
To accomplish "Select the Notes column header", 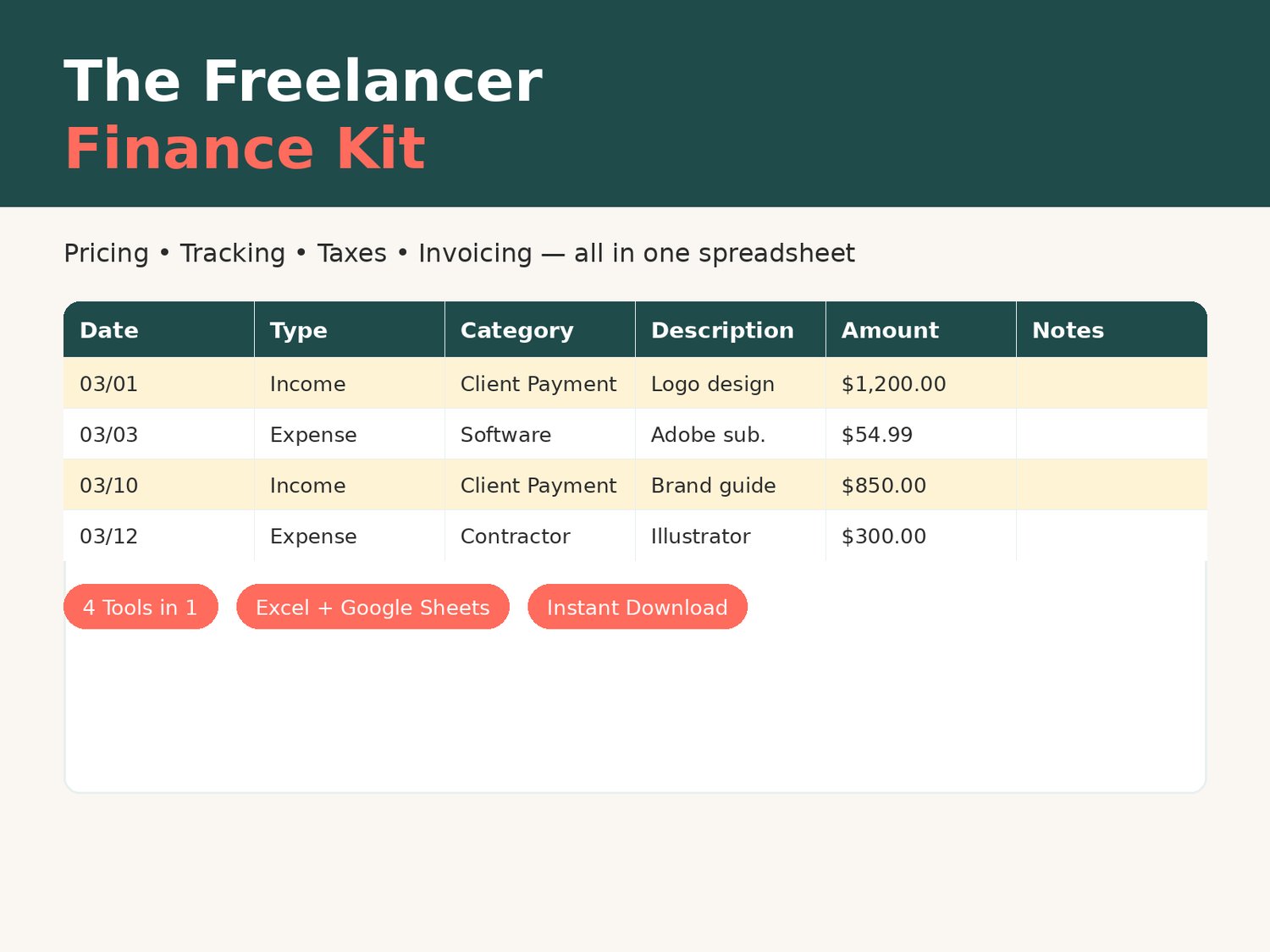I will [1112, 329].
